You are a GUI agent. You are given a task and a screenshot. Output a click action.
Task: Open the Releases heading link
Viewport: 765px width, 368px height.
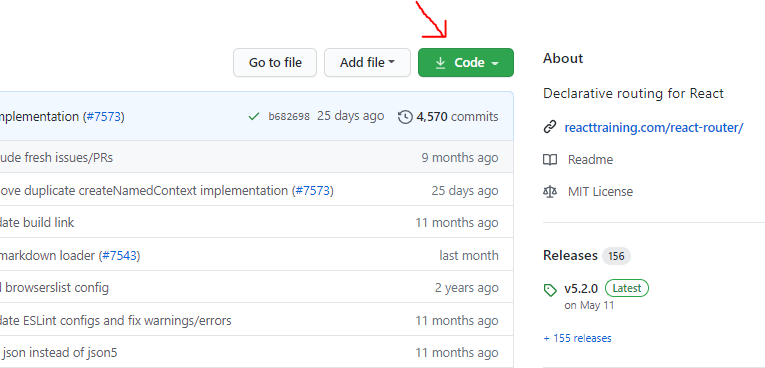(x=570, y=255)
